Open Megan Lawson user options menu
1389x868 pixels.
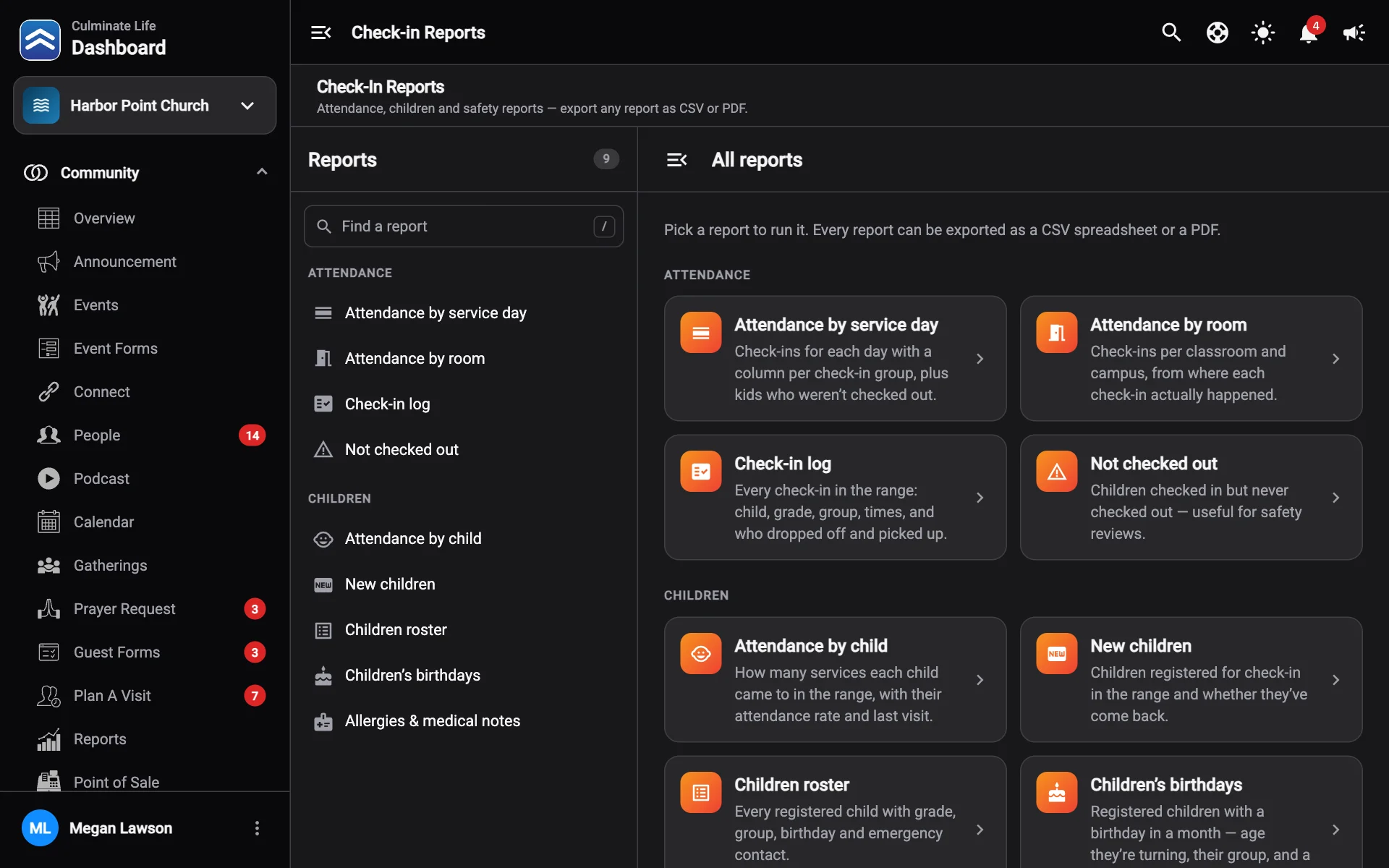257,828
